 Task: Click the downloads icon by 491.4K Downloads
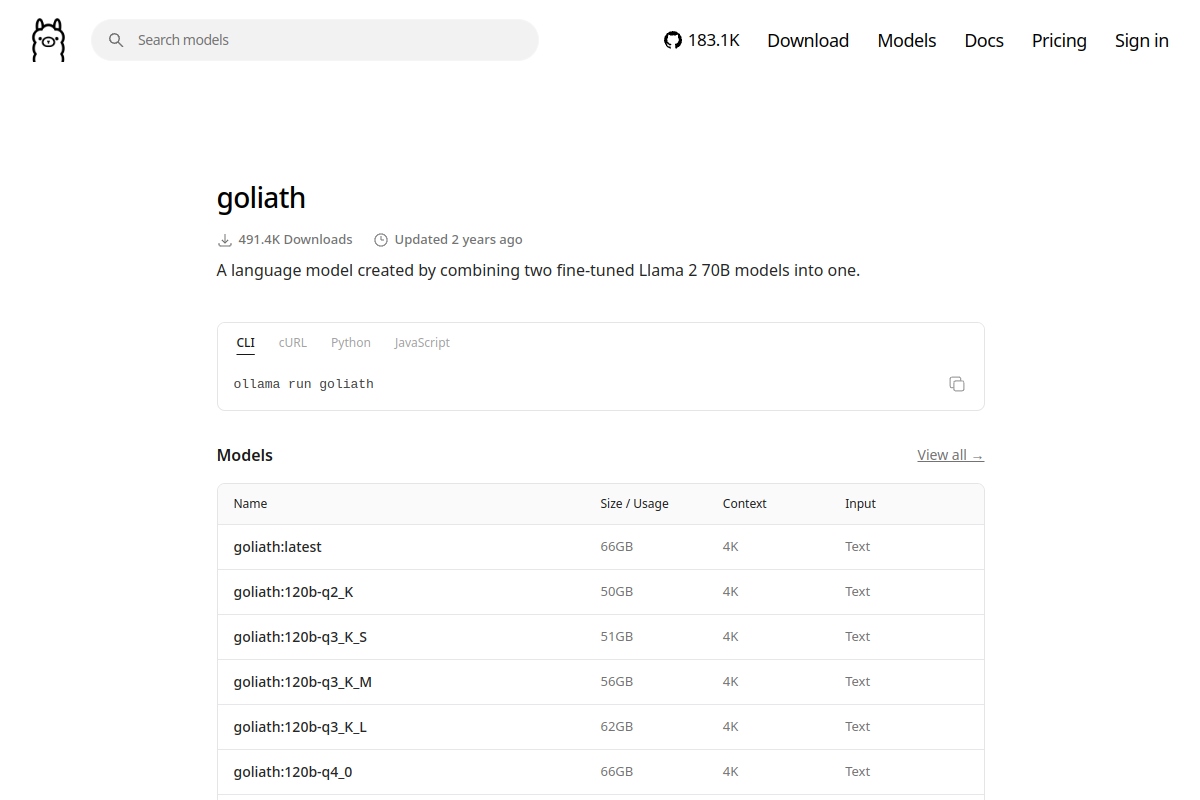[224, 240]
